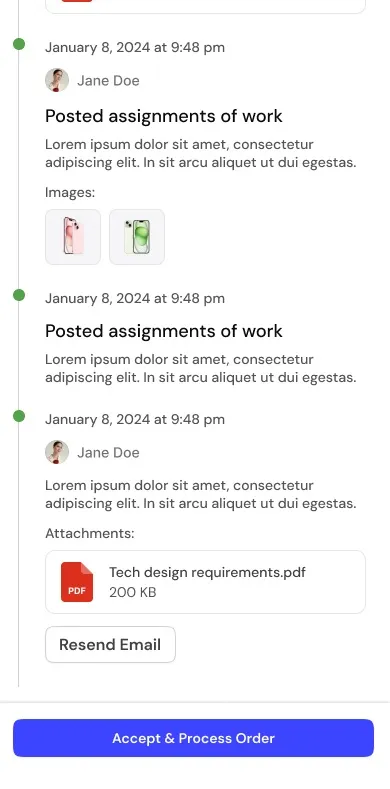Click the partially visible card at top

click(x=205, y=7)
